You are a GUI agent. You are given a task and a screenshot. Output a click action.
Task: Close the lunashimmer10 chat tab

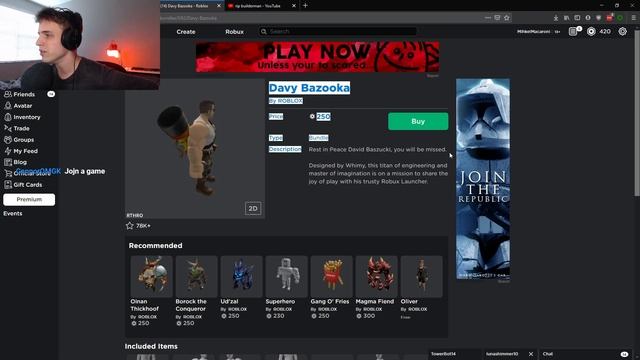(531, 354)
